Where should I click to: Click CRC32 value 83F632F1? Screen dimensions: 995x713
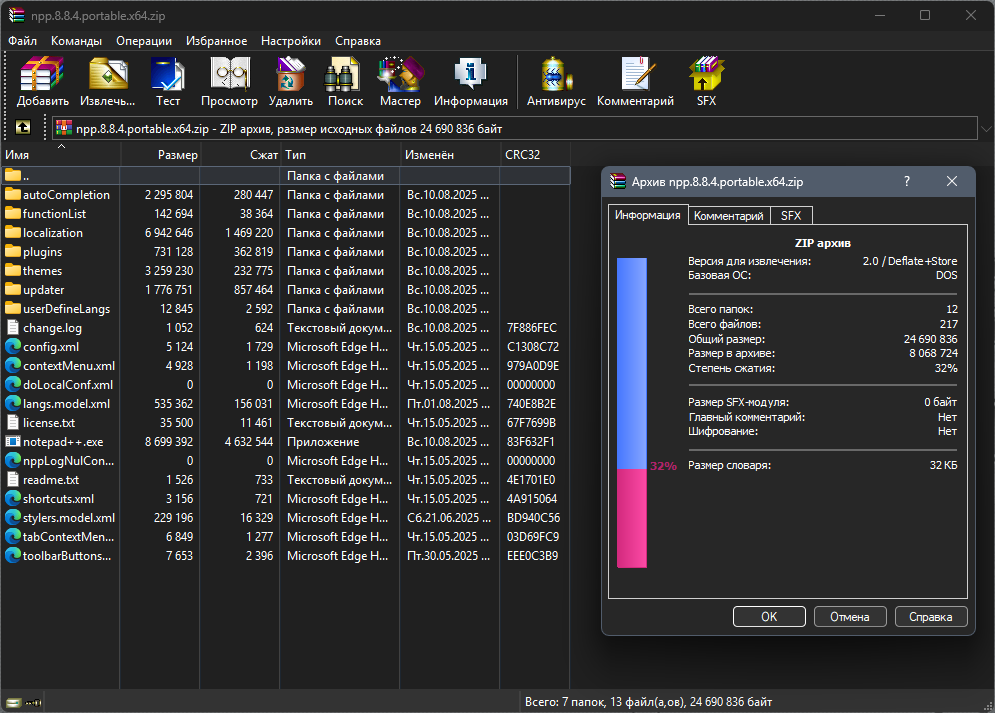pos(531,442)
